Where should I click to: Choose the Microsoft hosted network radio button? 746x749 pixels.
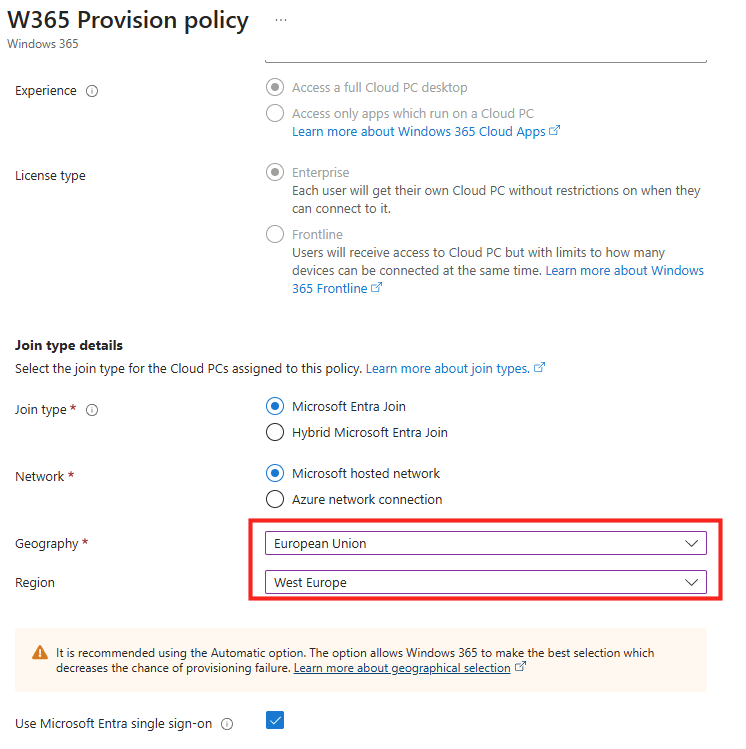click(275, 473)
